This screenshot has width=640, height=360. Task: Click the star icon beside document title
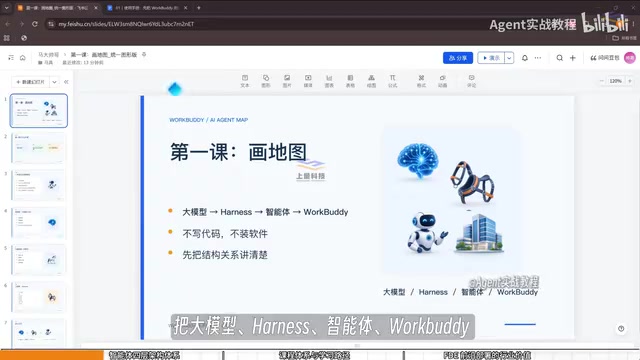pyautogui.click(x=144, y=54)
